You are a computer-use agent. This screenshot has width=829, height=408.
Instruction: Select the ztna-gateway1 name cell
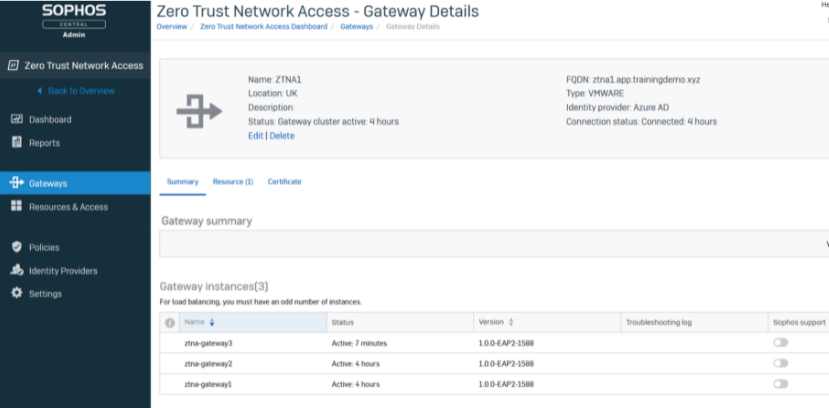pos(208,384)
